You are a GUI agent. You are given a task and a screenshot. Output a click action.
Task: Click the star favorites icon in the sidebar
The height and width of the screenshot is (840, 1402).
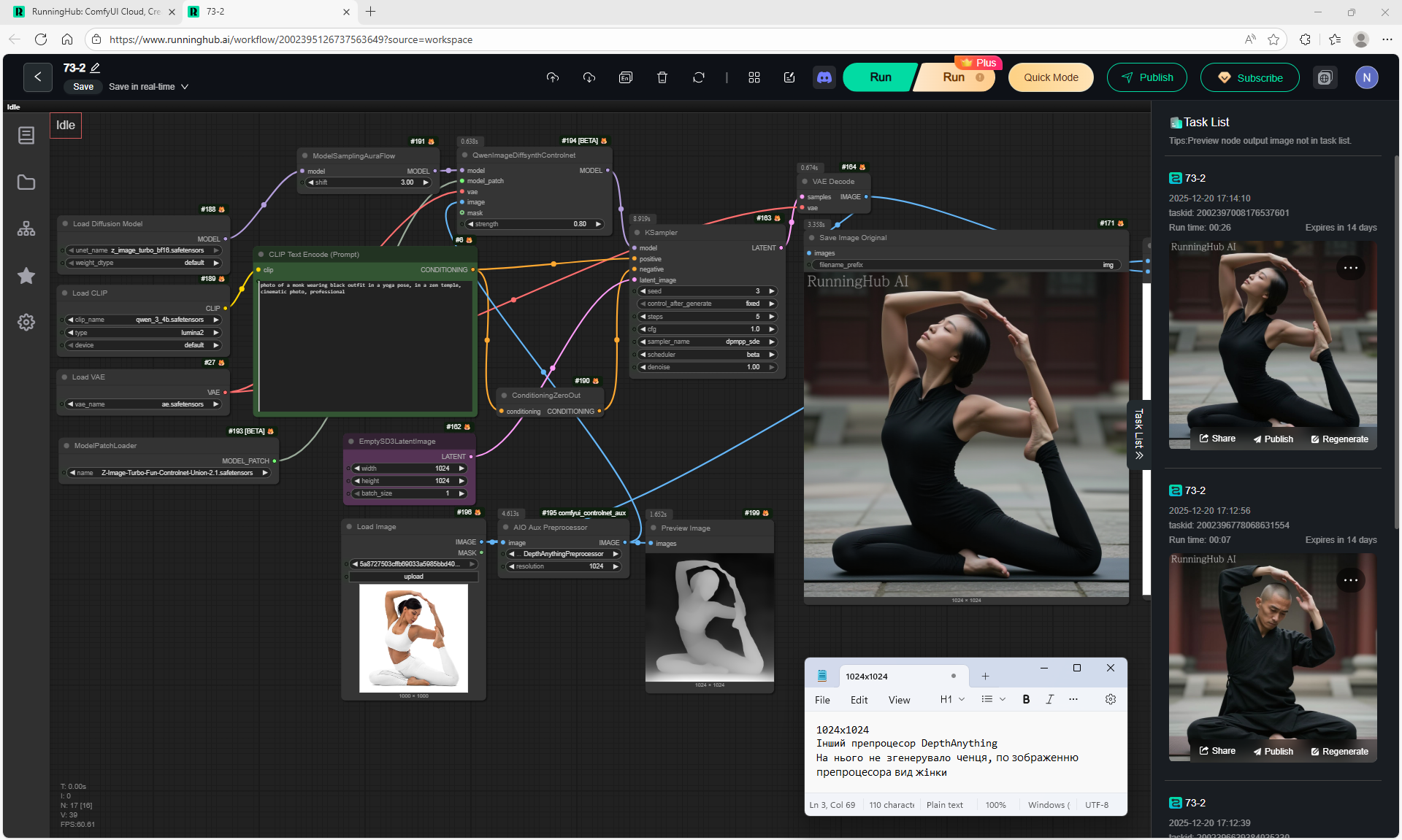click(26, 276)
